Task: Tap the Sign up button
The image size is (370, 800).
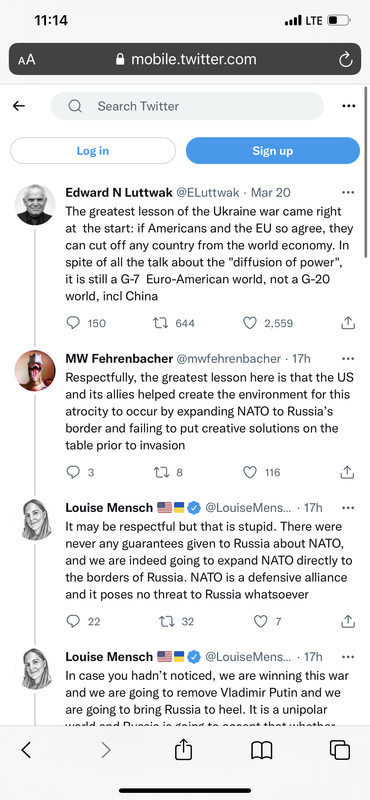Action: (x=273, y=151)
